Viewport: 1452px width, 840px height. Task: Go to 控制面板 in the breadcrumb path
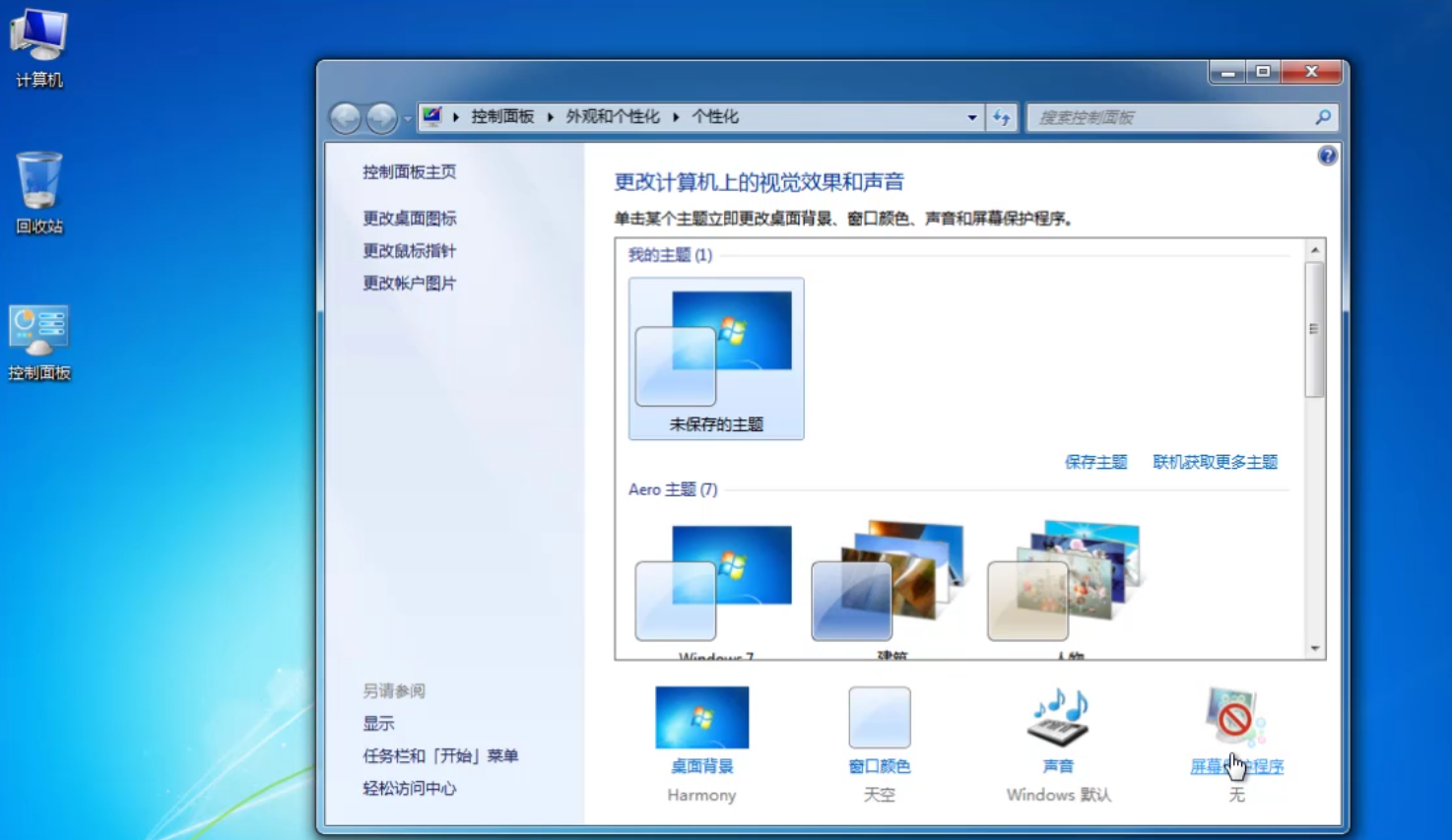pos(501,117)
